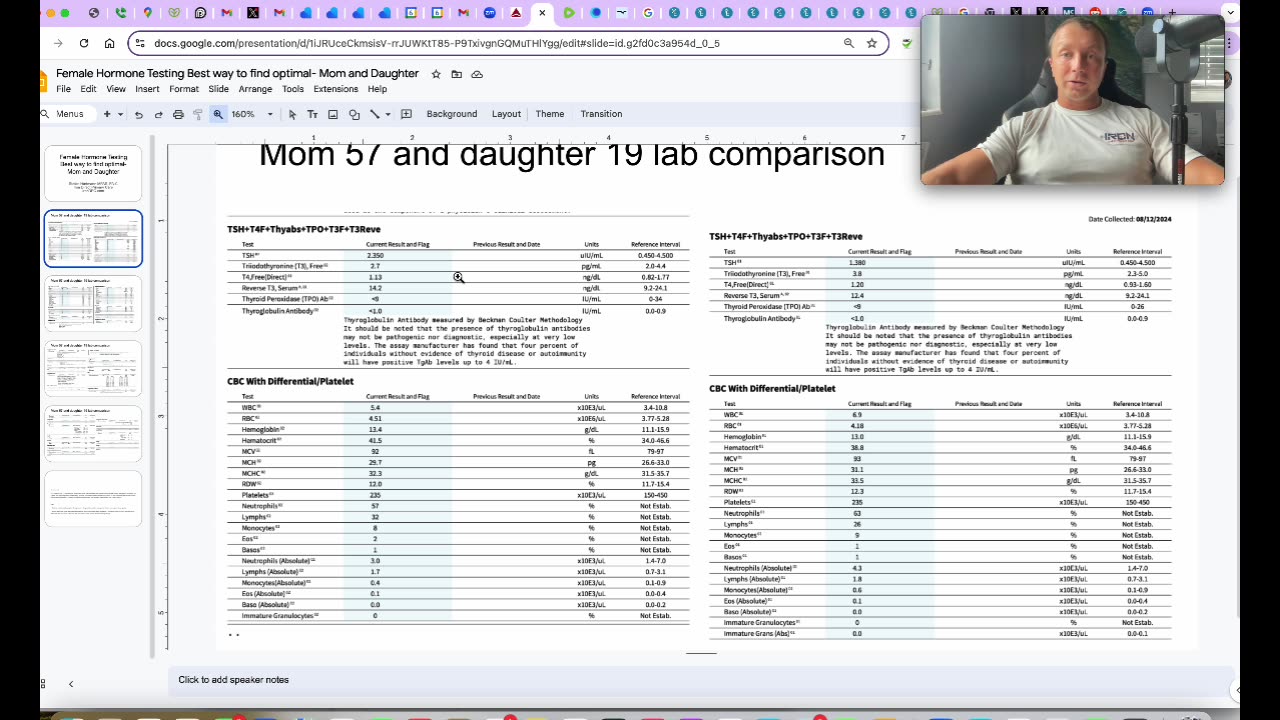Screen dimensions: 1280x720
Task: Click the Undo arrow in toolbar
Action: 138,114
